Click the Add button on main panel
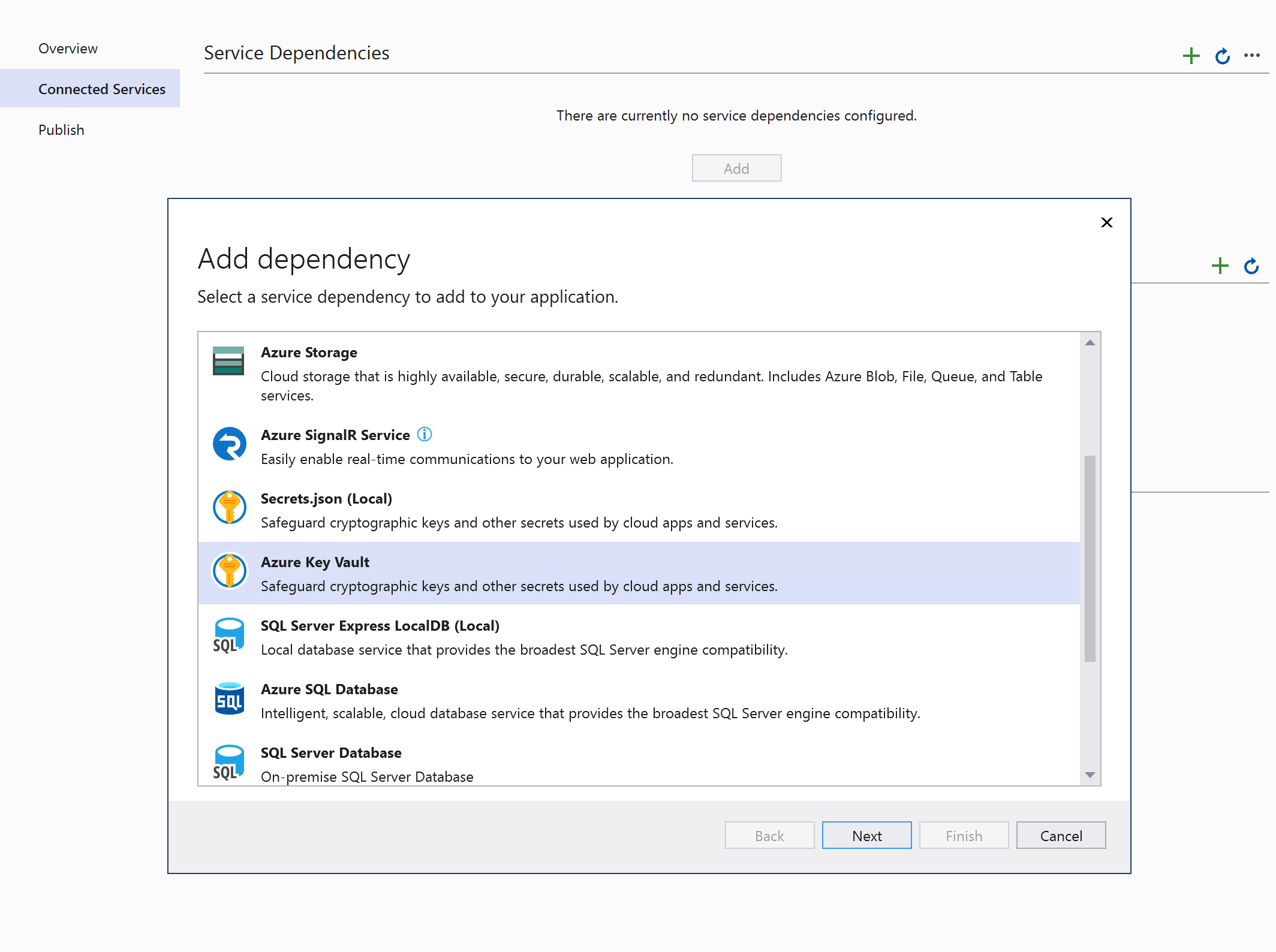 point(737,168)
